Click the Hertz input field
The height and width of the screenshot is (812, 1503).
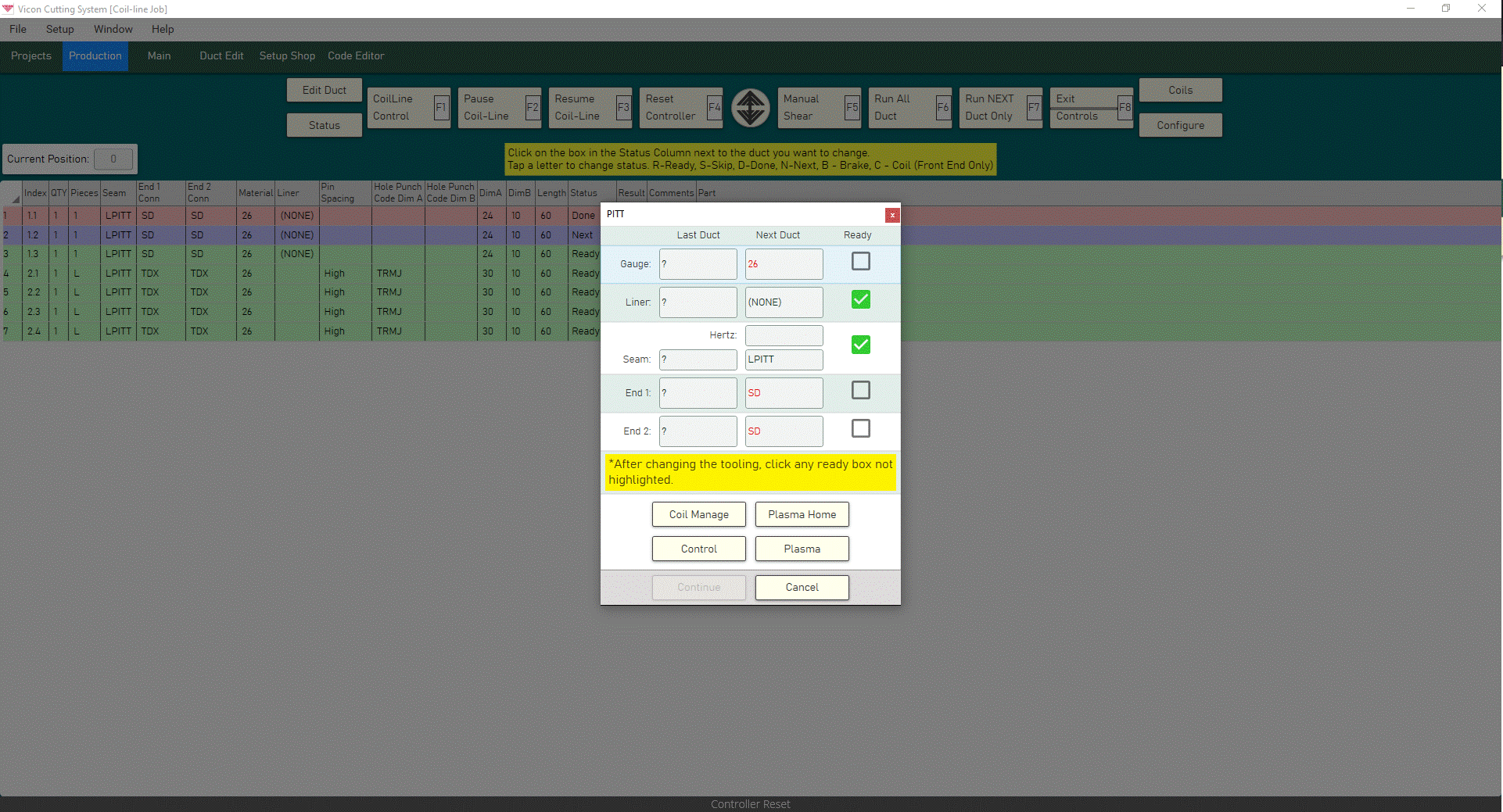784,335
